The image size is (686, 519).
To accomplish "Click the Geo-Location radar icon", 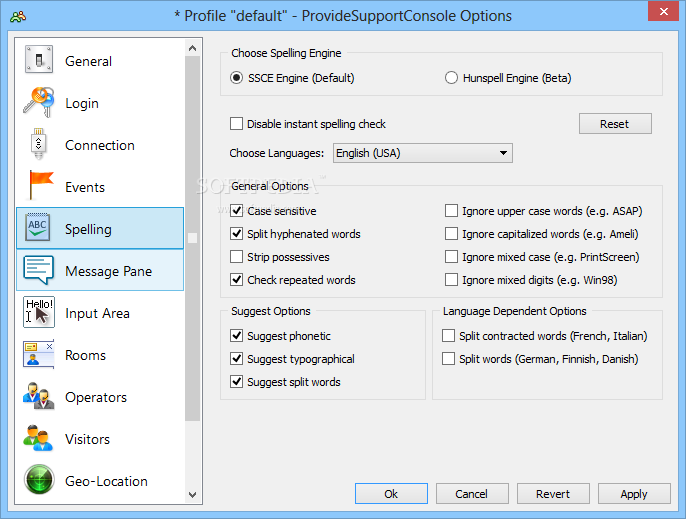I will [x=39, y=480].
